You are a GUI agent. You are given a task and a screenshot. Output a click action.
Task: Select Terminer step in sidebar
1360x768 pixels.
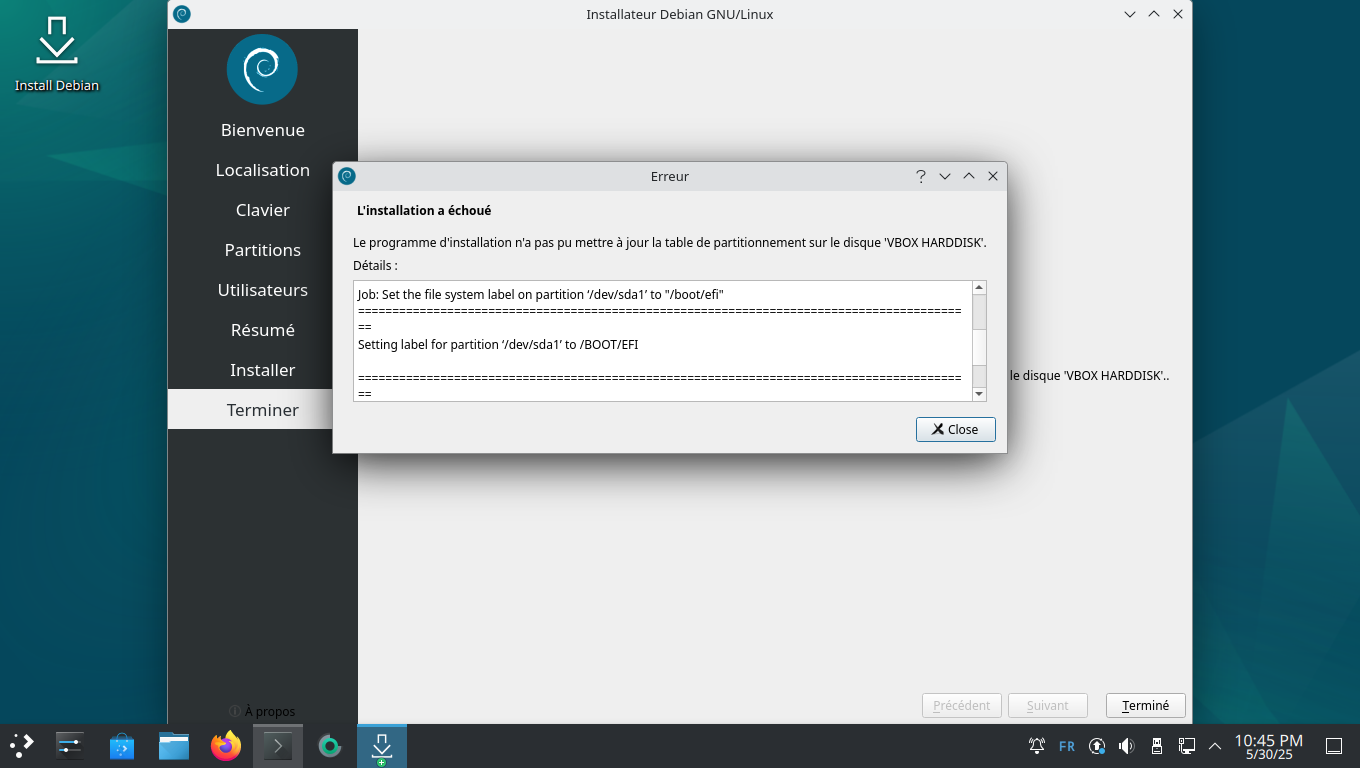coord(263,410)
